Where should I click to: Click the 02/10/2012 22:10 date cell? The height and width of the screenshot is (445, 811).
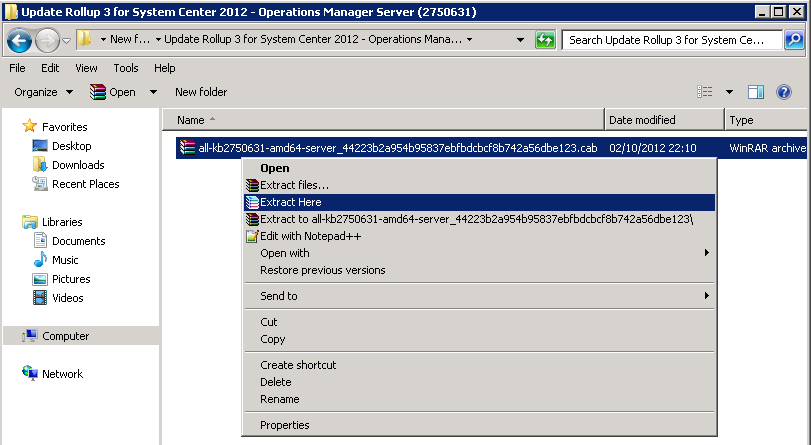coord(652,148)
